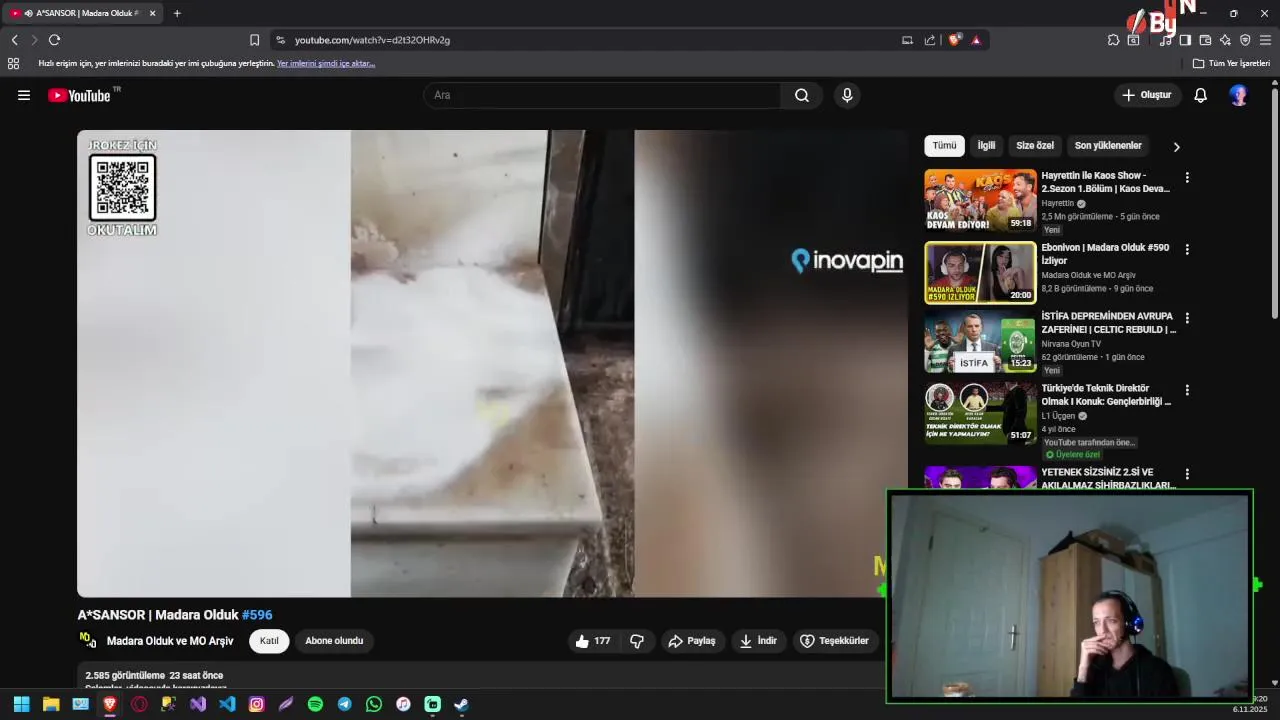Open options for Hayrettin ile Kaos Show video
The height and width of the screenshot is (720, 1280).
[x=1187, y=177]
